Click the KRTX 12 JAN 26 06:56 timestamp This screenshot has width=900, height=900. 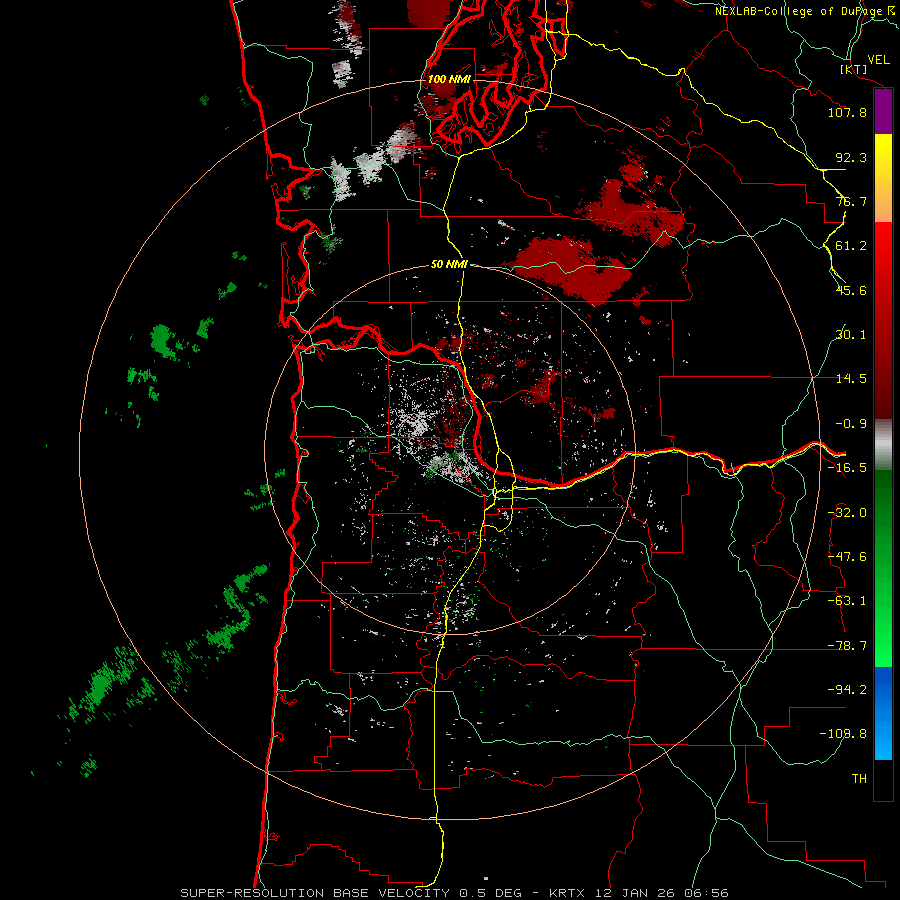(639, 893)
